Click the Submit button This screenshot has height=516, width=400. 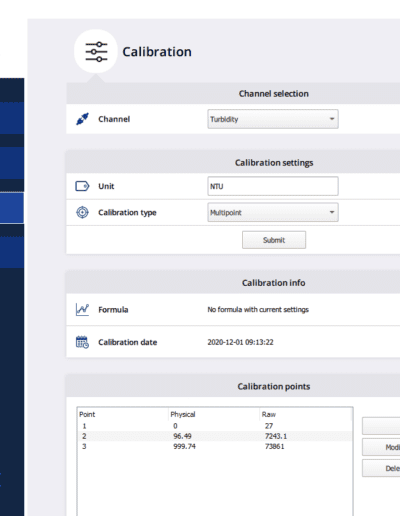click(x=274, y=240)
